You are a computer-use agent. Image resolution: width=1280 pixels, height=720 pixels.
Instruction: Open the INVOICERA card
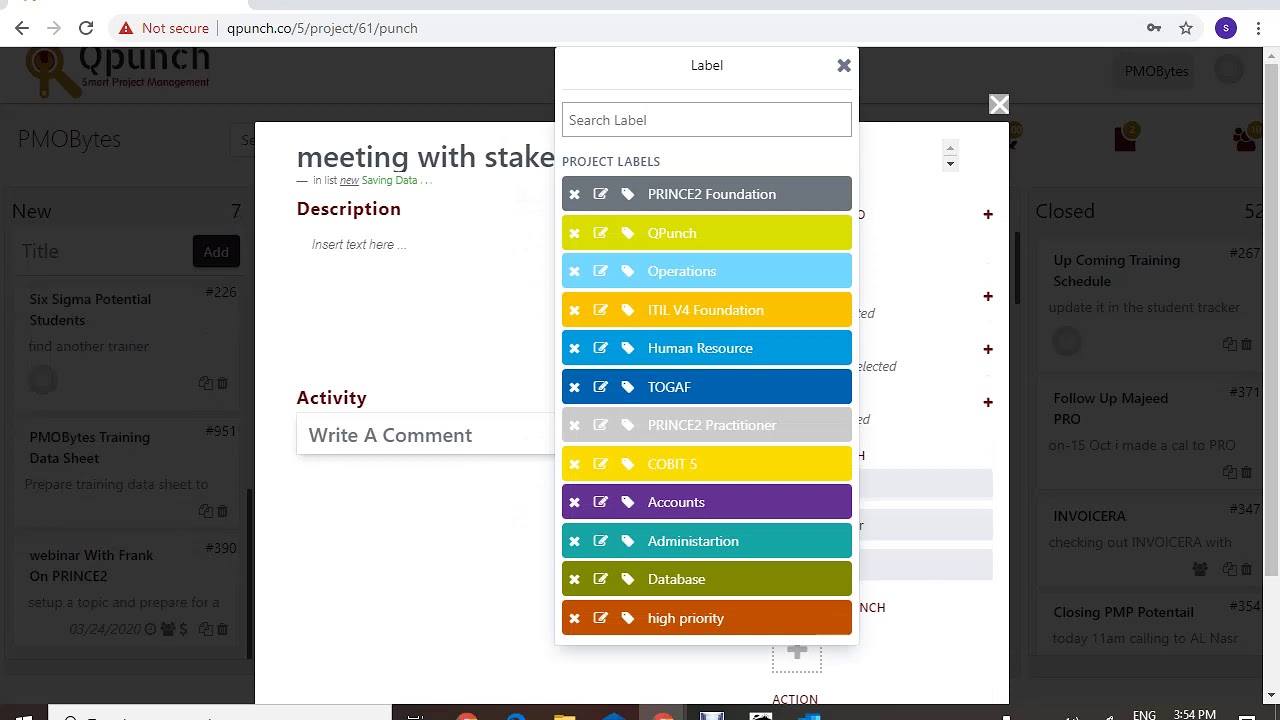[1089, 516]
